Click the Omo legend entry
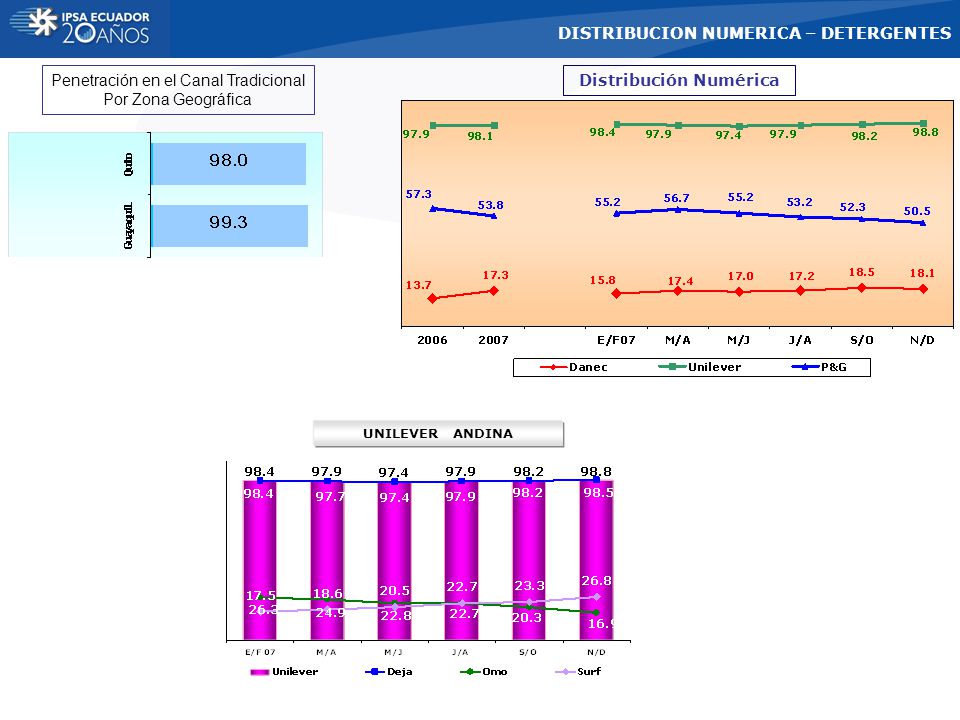This screenshot has height=720, width=960. (x=484, y=672)
